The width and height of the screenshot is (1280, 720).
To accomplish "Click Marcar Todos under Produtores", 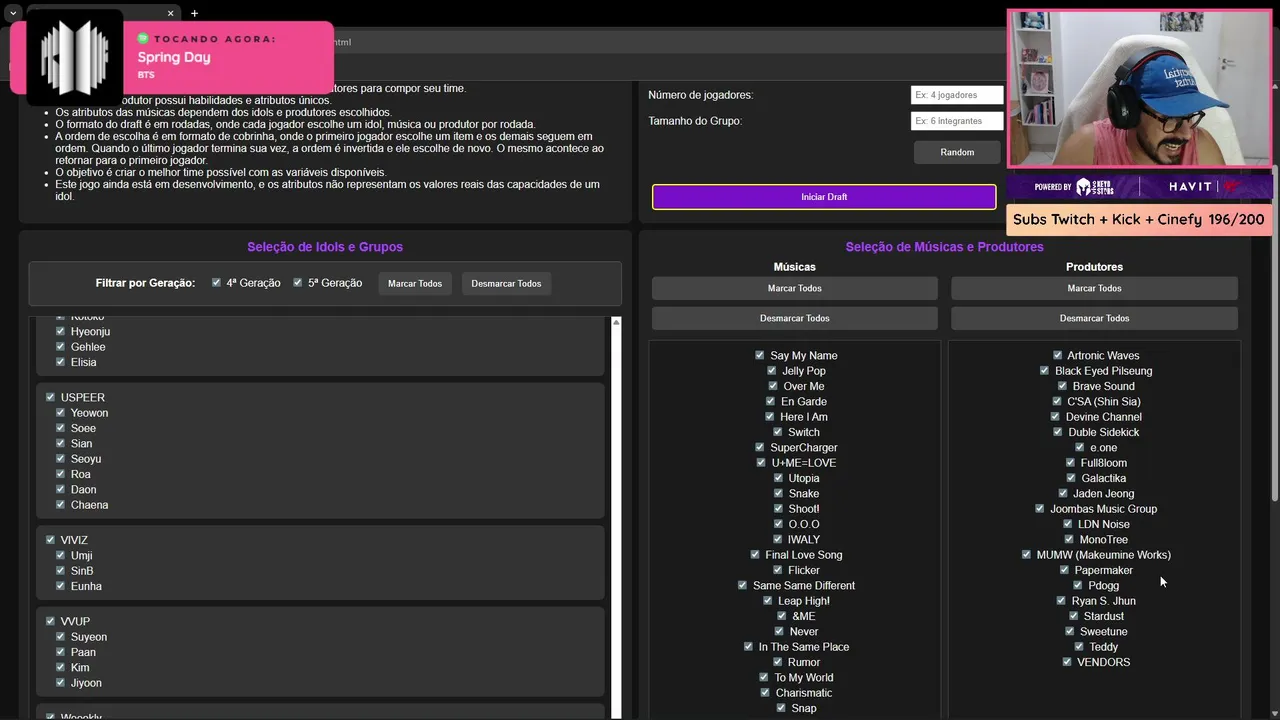I will pos(1094,288).
